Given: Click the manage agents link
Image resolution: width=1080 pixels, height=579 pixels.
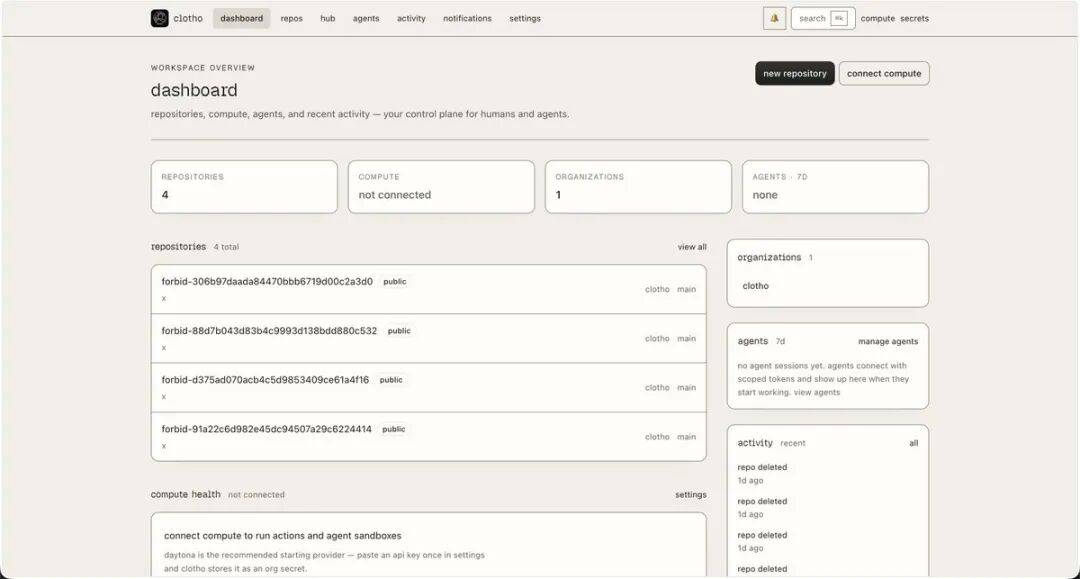Looking at the screenshot, I should tap(888, 341).
